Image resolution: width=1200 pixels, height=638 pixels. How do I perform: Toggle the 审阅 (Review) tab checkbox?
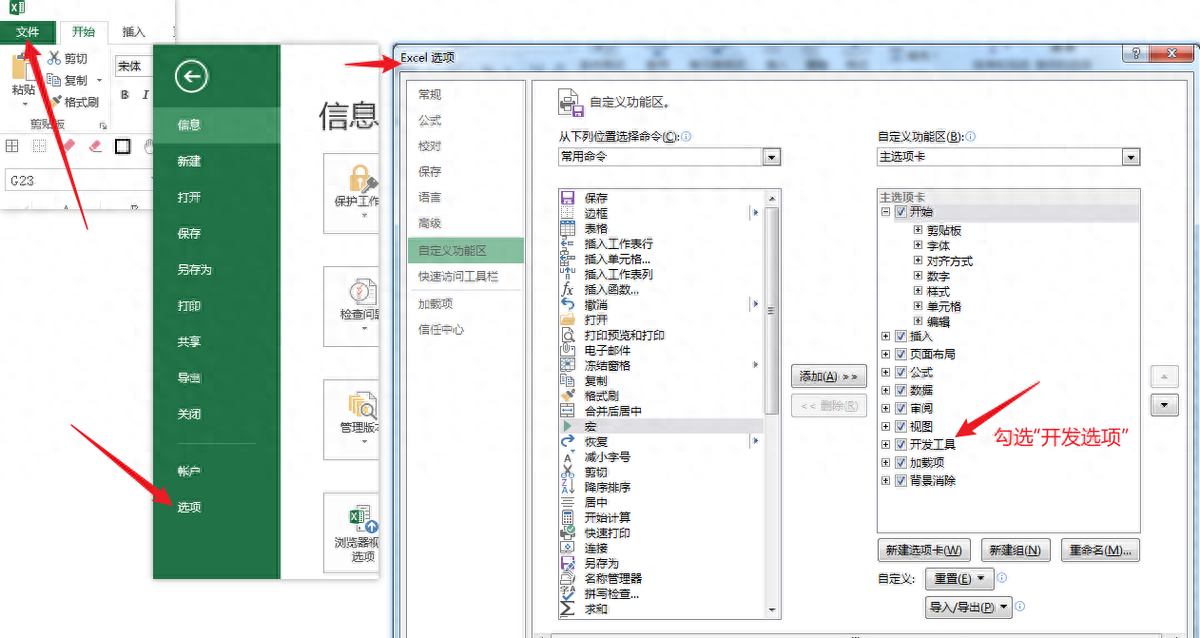coord(901,408)
